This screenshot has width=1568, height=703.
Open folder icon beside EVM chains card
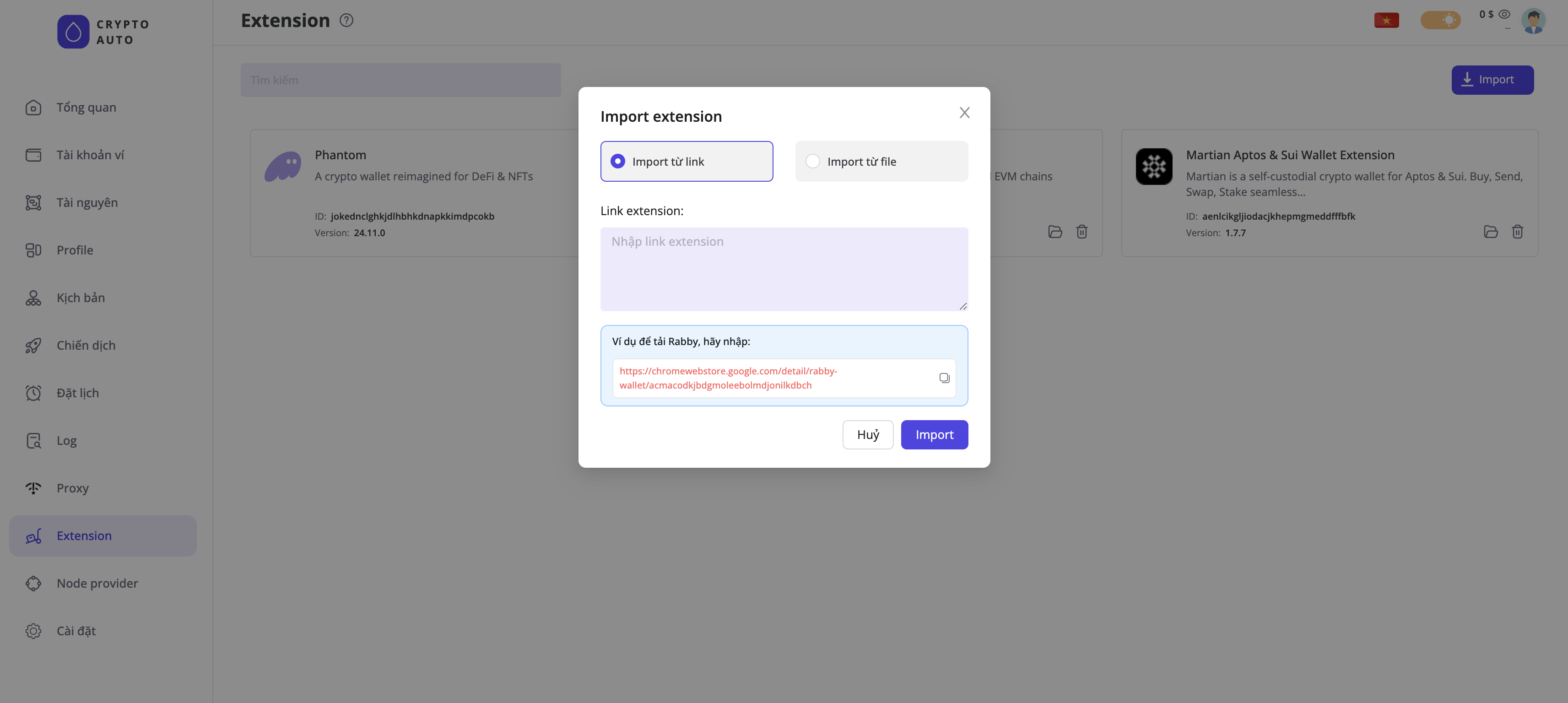tap(1055, 231)
